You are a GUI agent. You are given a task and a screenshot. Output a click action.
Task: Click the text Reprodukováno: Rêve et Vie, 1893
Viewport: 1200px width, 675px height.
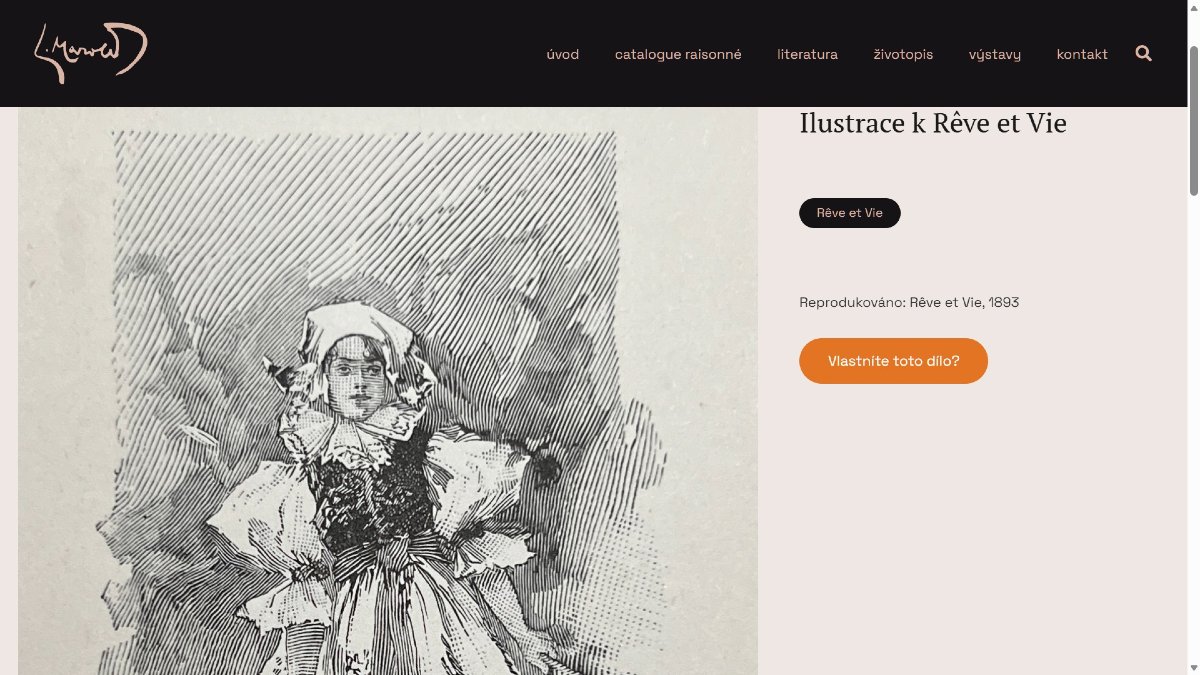(x=909, y=302)
